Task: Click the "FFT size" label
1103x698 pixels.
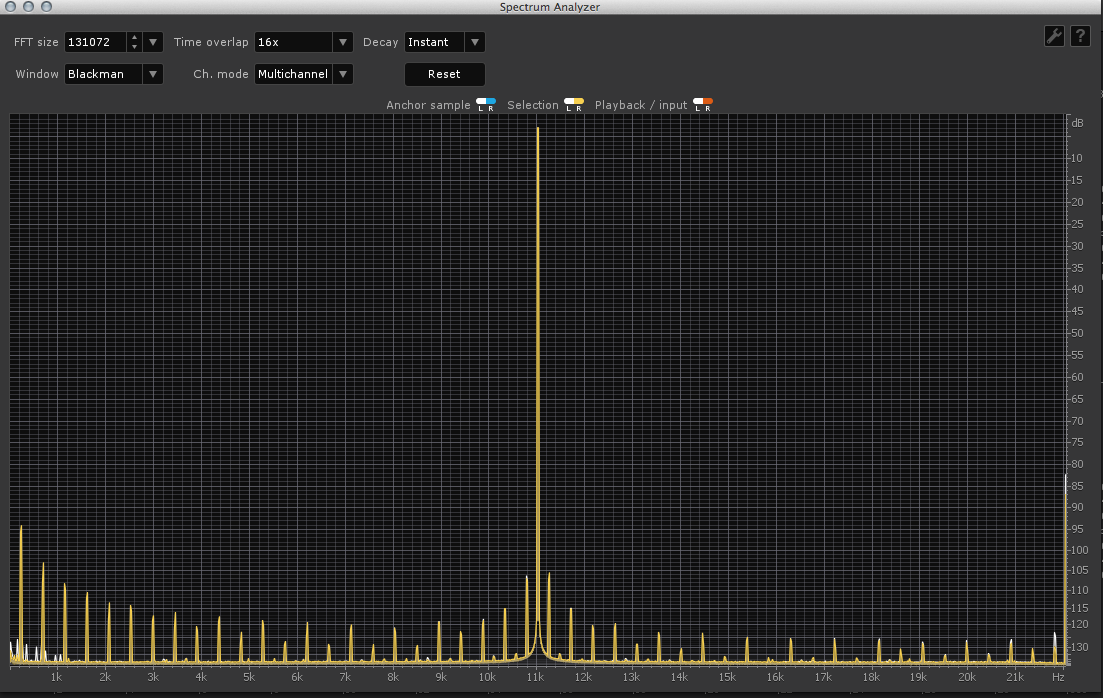Action: pyautogui.click(x=36, y=42)
